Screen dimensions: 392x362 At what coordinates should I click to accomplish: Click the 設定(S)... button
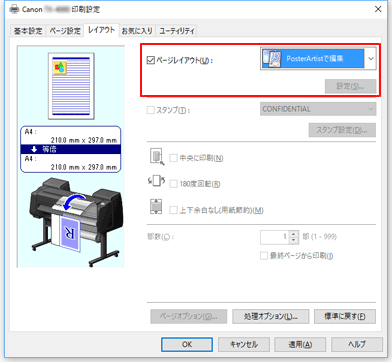pyautogui.click(x=350, y=86)
